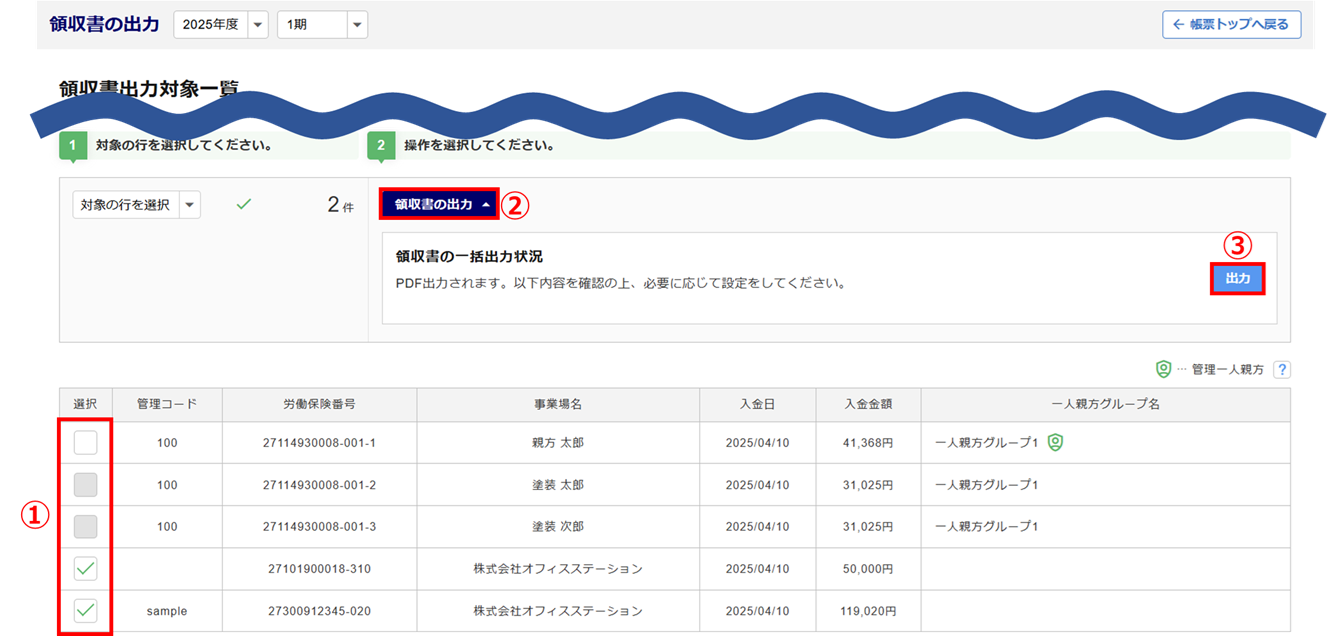Click the 入金金額 column header
The height and width of the screenshot is (636, 1327).
point(867,405)
